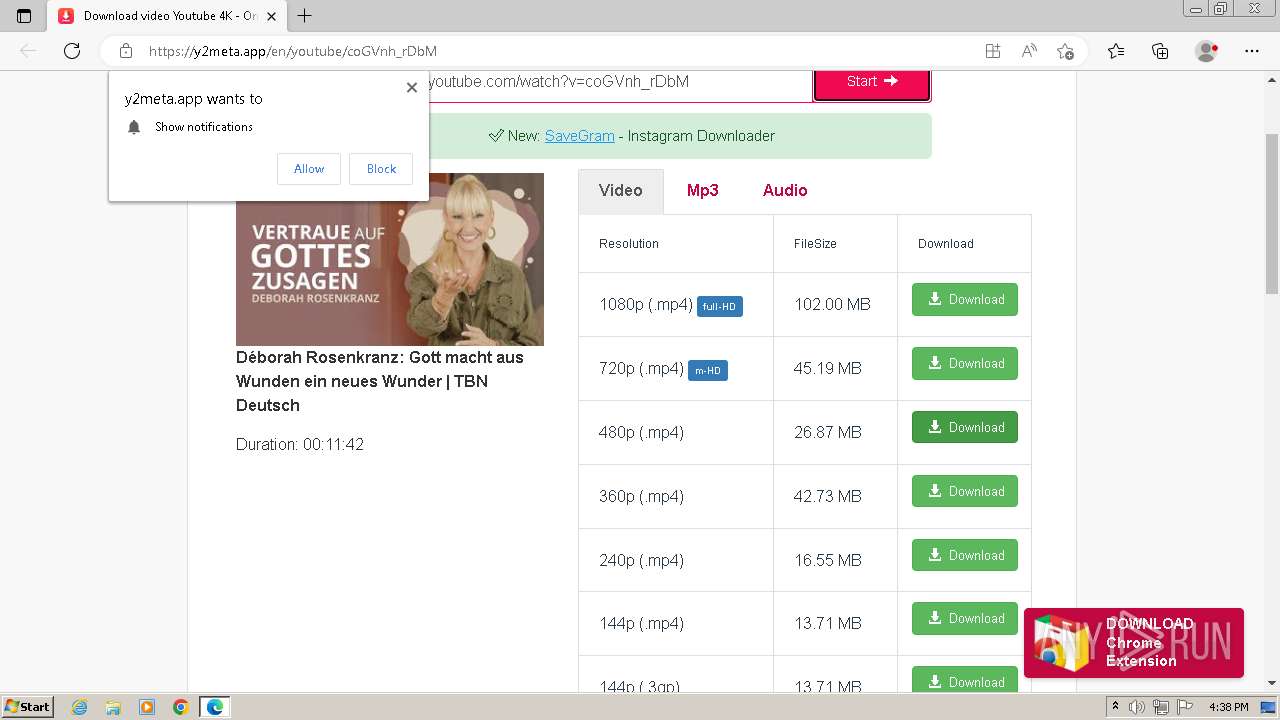Open Edge settings and more menu
The image size is (1280, 720).
(x=1252, y=51)
